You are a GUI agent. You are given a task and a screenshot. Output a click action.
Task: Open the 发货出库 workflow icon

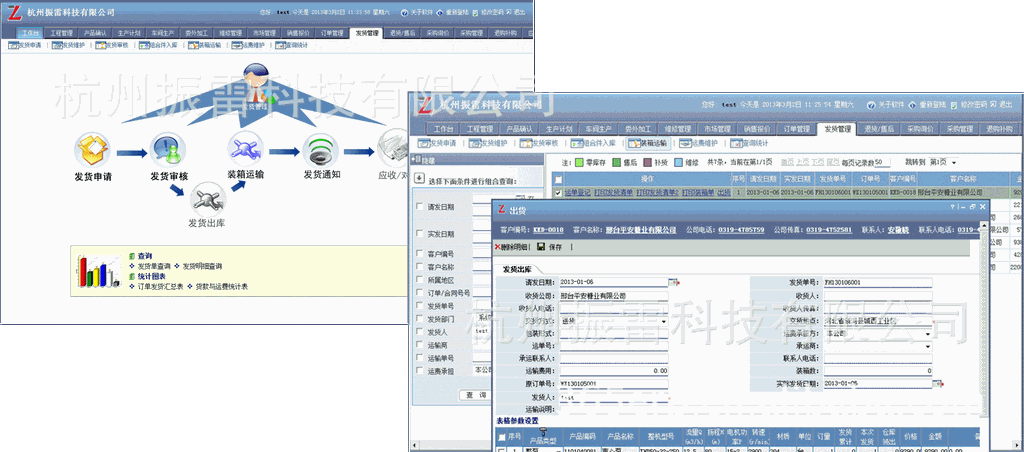tap(208, 199)
